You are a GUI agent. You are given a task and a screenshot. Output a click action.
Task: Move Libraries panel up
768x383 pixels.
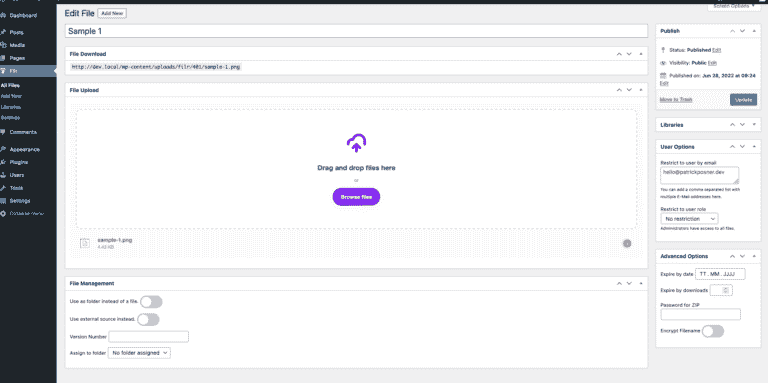(733, 125)
